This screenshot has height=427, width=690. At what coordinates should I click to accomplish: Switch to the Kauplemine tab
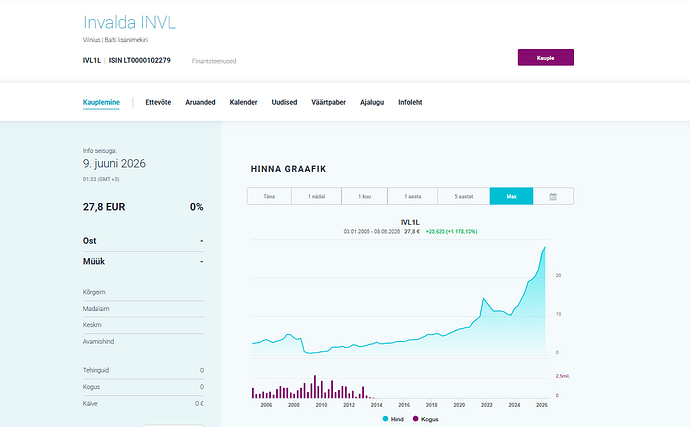(101, 102)
